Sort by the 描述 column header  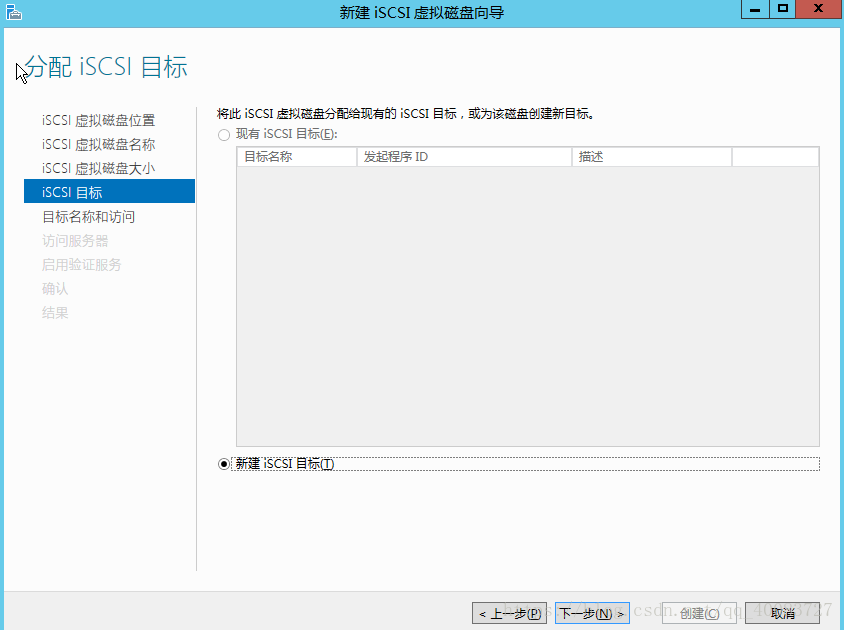(x=652, y=157)
